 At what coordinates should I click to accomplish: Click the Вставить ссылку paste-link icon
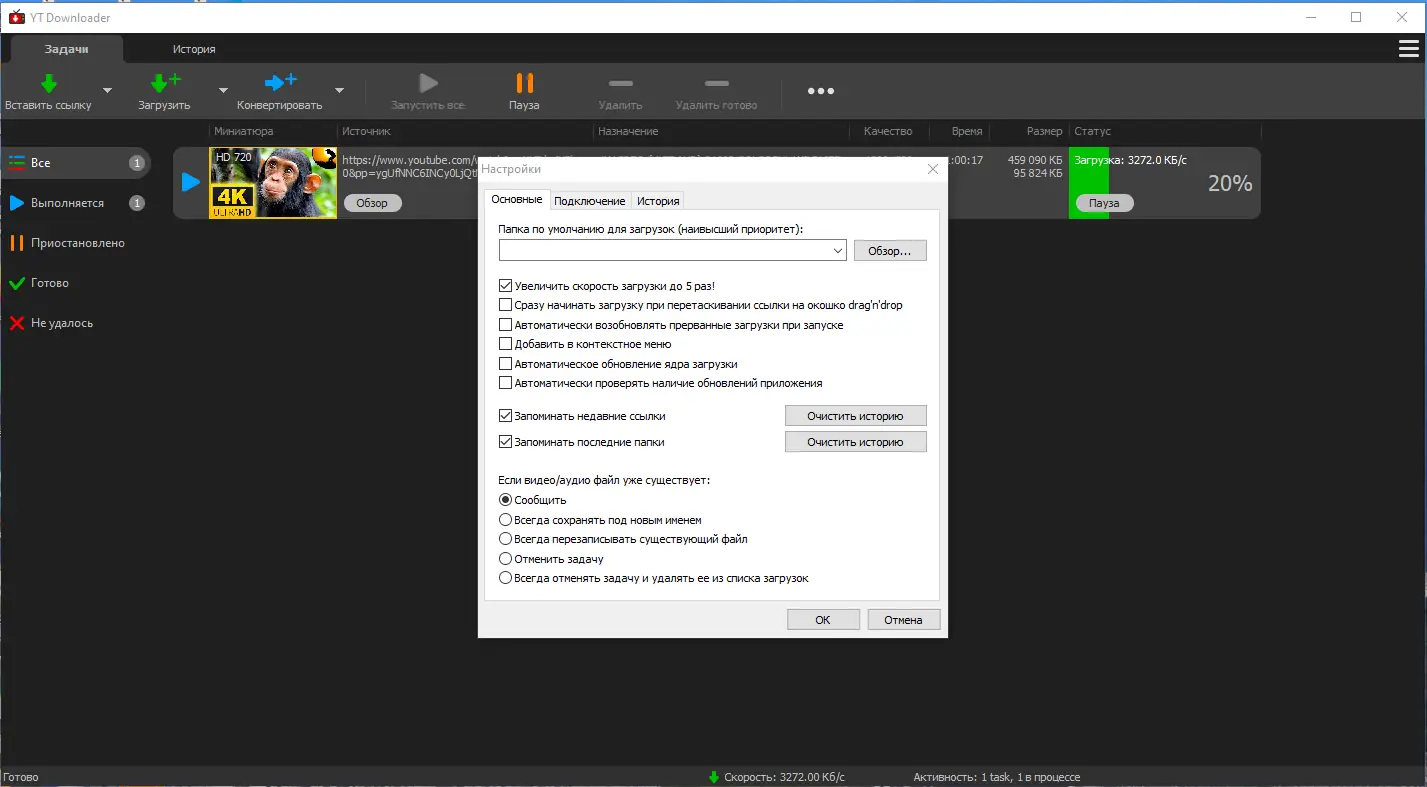48,83
